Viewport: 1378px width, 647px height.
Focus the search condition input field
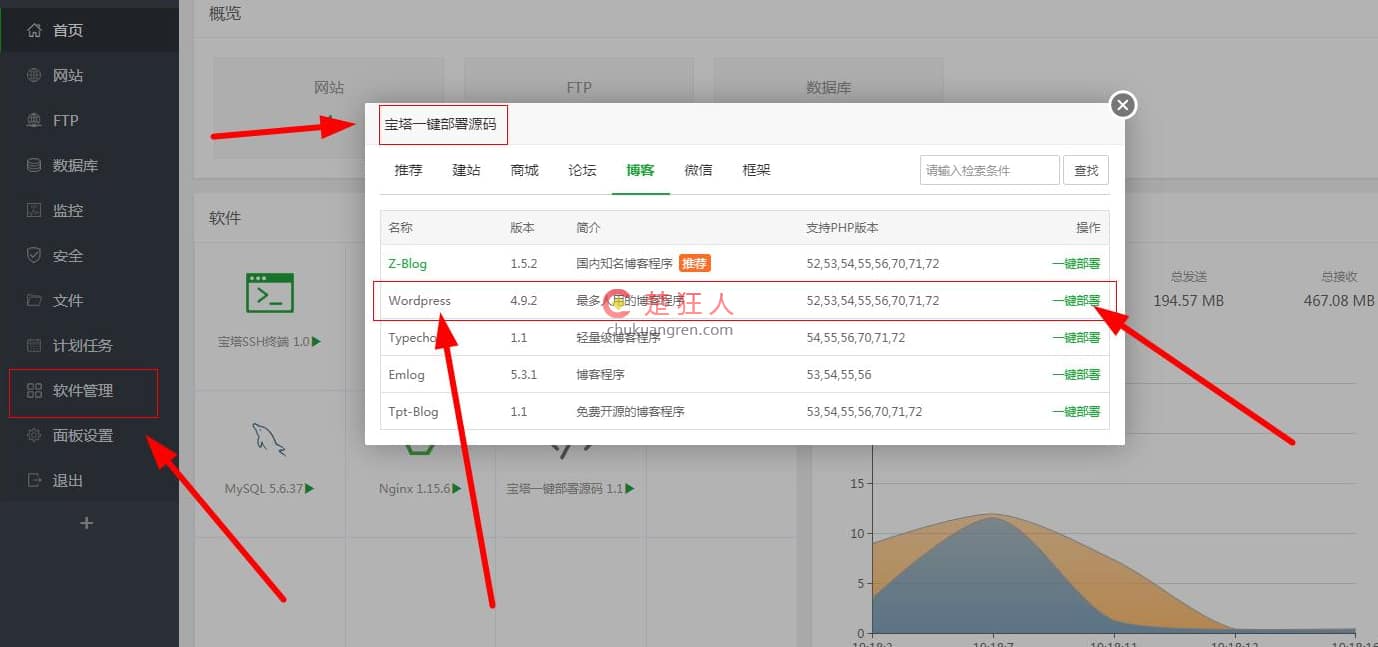coord(988,171)
